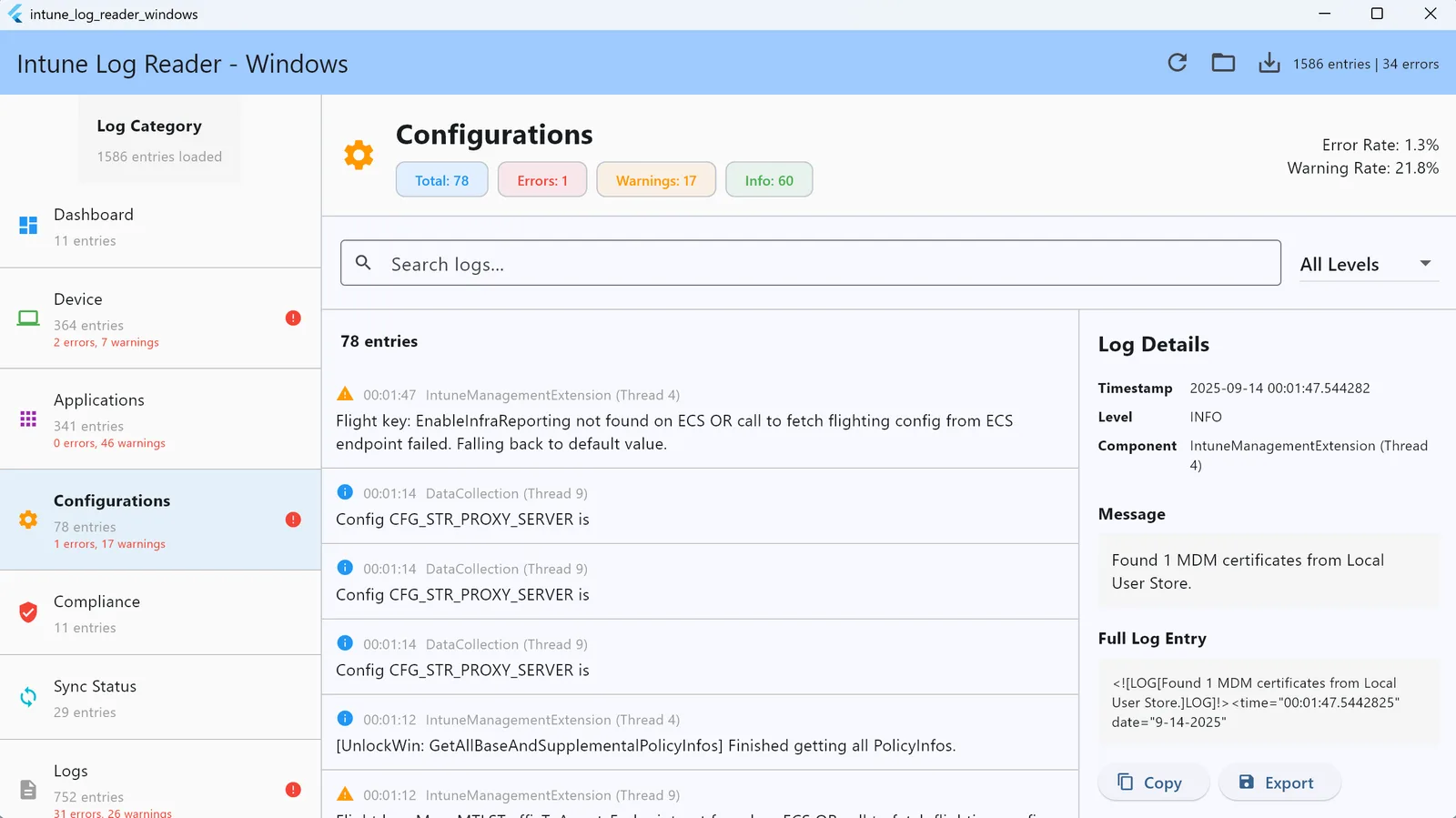The image size is (1456, 818).
Task: Open the All Levels filter dropdown
Action: tap(1369, 264)
